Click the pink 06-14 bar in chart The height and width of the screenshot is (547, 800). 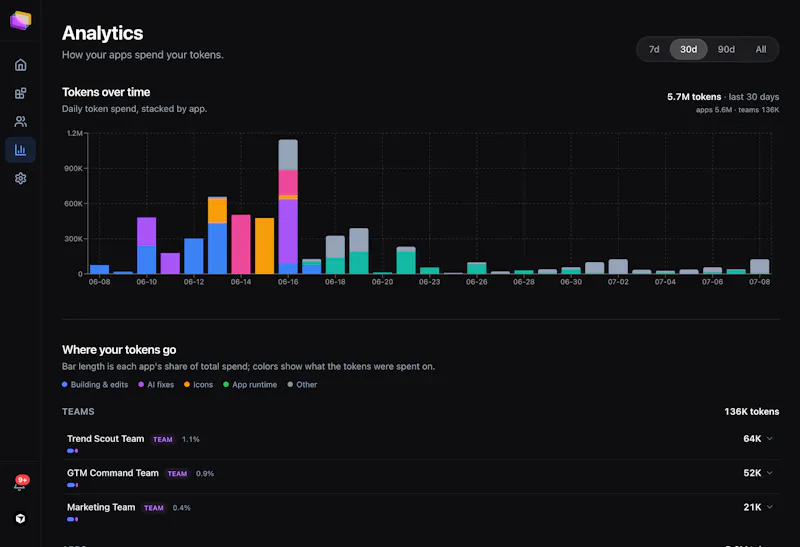tap(241, 244)
